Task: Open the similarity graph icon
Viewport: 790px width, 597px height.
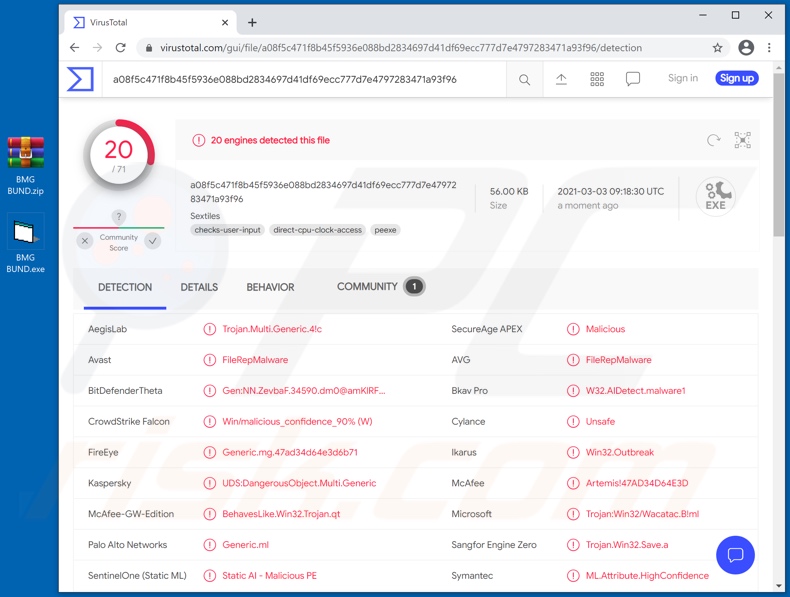Action: point(743,140)
